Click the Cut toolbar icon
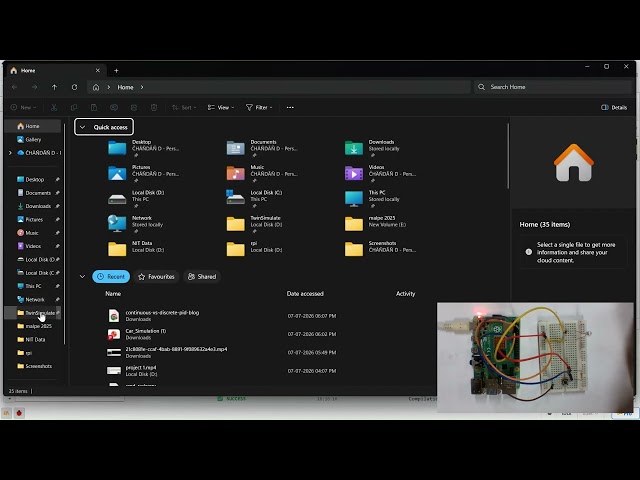 click(54, 107)
